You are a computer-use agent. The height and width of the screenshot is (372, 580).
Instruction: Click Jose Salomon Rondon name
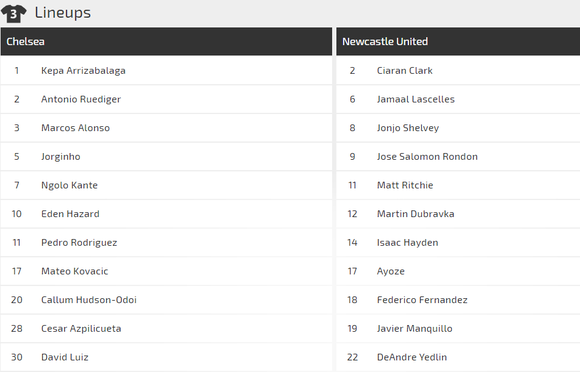(x=427, y=156)
